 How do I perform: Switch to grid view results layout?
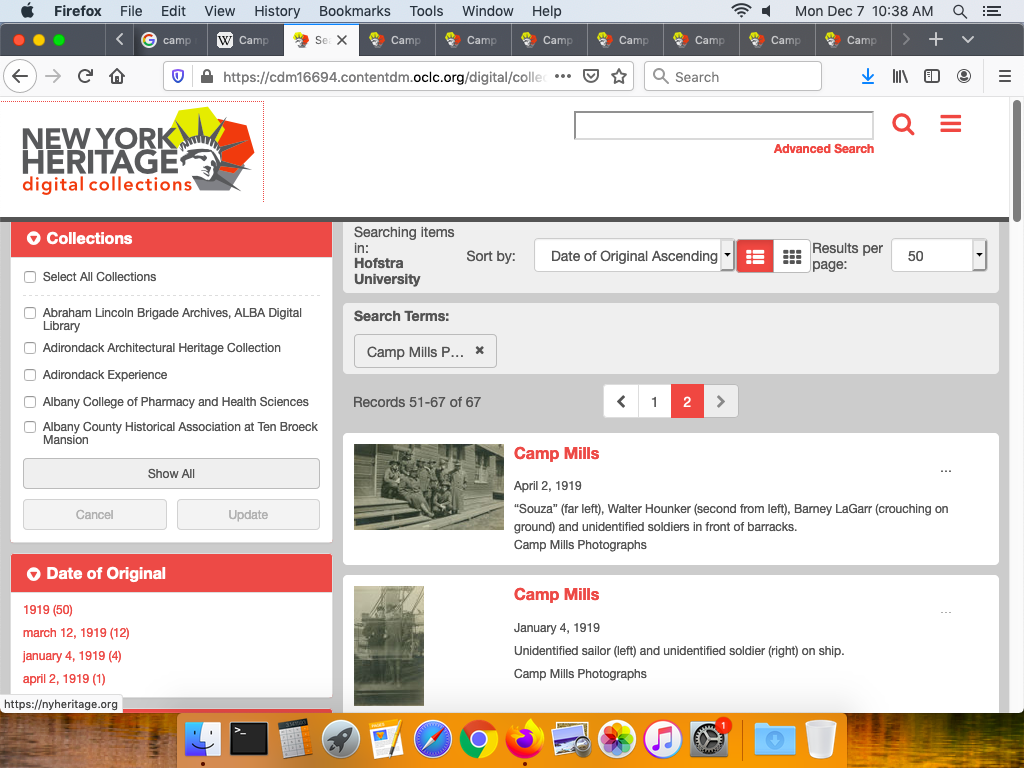pyautogui.click(x=792, y=257)
